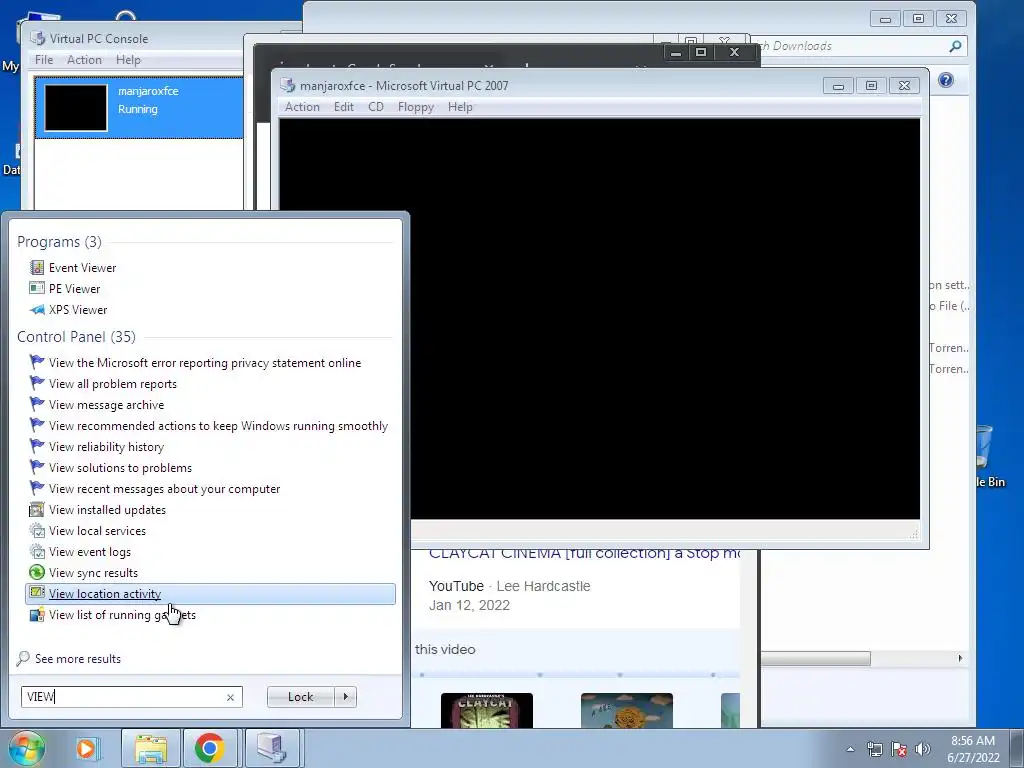
Task: Select the manjaroxfce virtual machine thumbnail
Action: pos(76,108)
